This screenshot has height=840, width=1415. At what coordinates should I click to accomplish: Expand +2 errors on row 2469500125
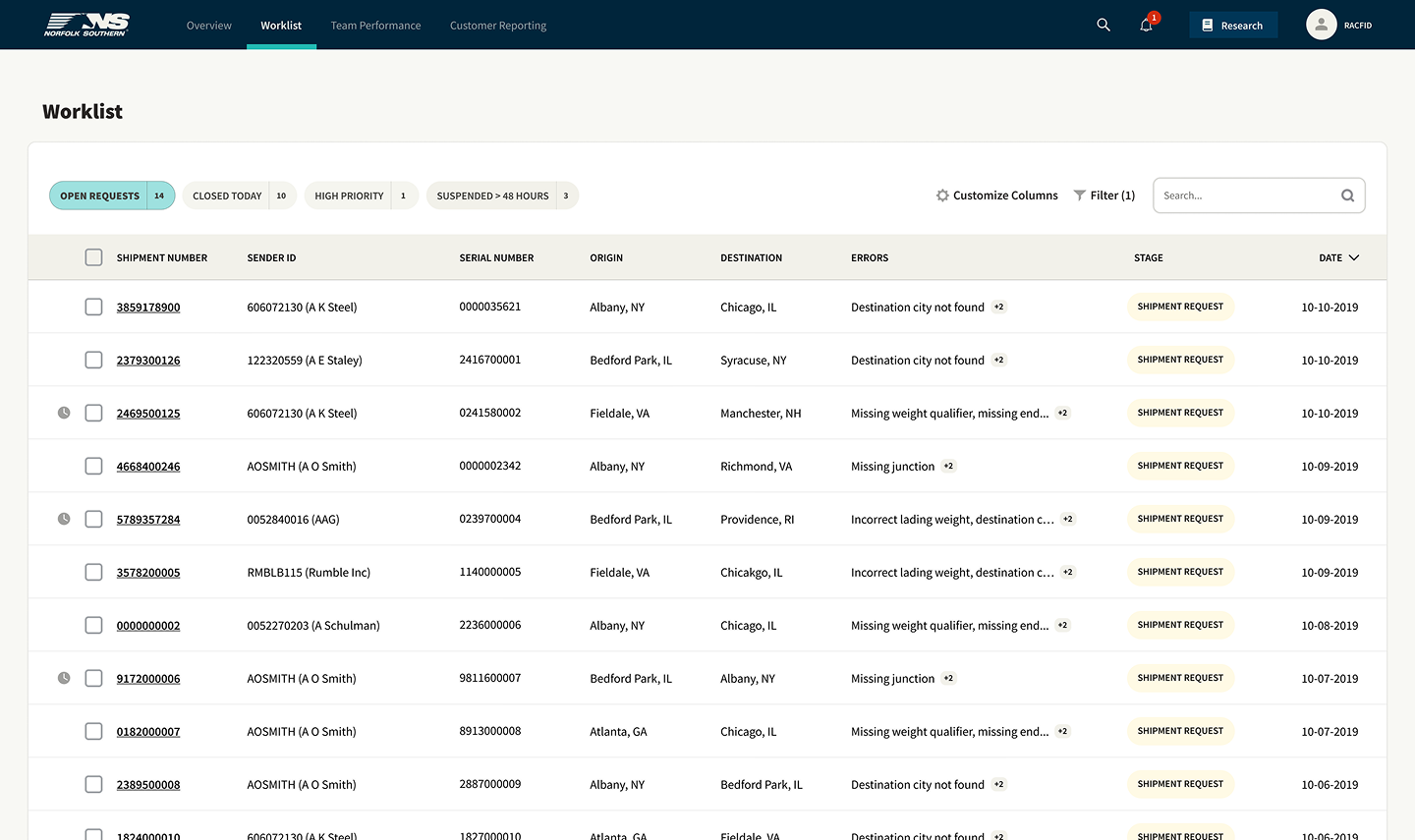pyautogui.click(x=1062, y=413)
